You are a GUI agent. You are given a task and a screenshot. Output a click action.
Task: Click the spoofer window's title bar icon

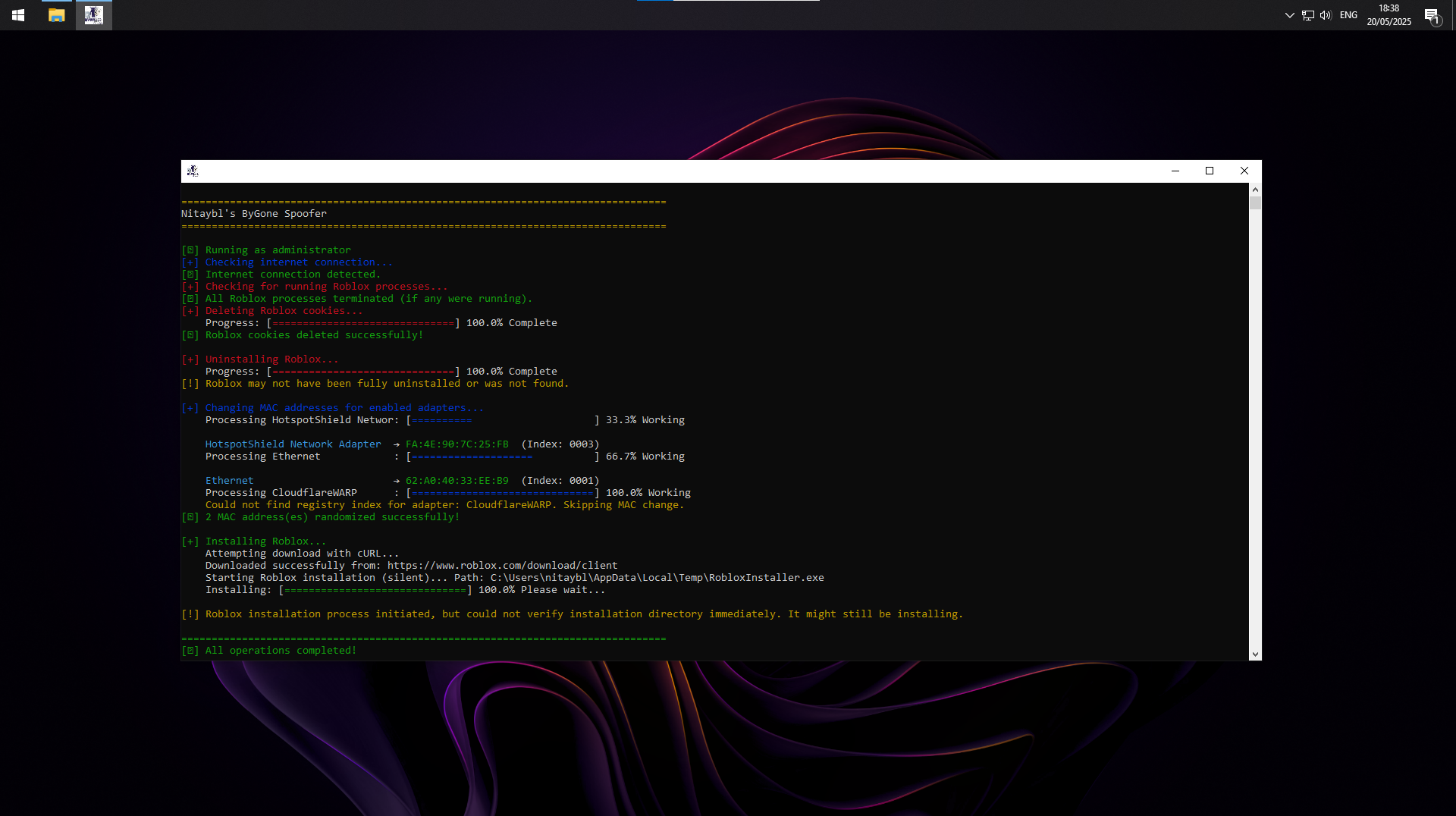coord(193,171)
